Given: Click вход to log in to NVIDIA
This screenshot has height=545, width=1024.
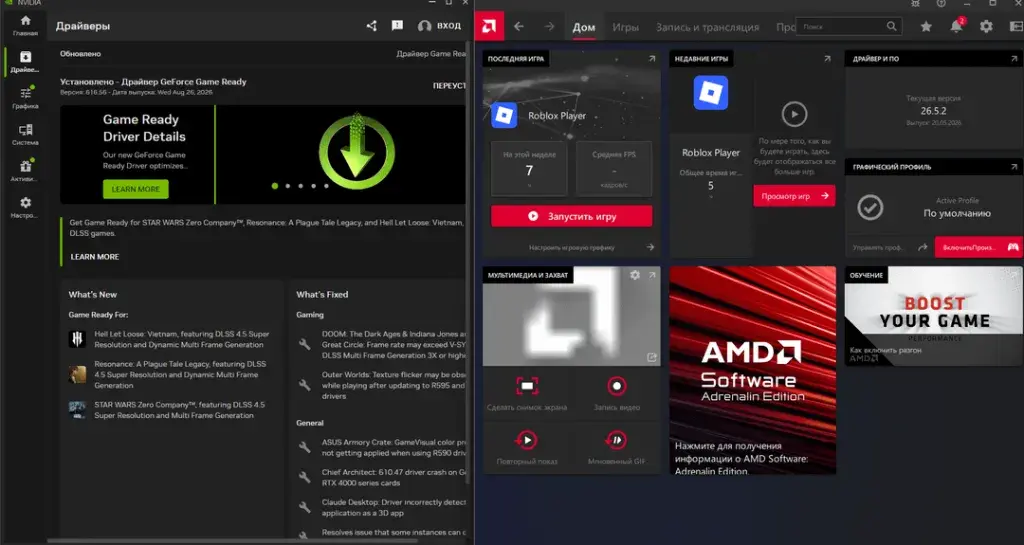Looking at the screenshot, I should coord(440,26).
